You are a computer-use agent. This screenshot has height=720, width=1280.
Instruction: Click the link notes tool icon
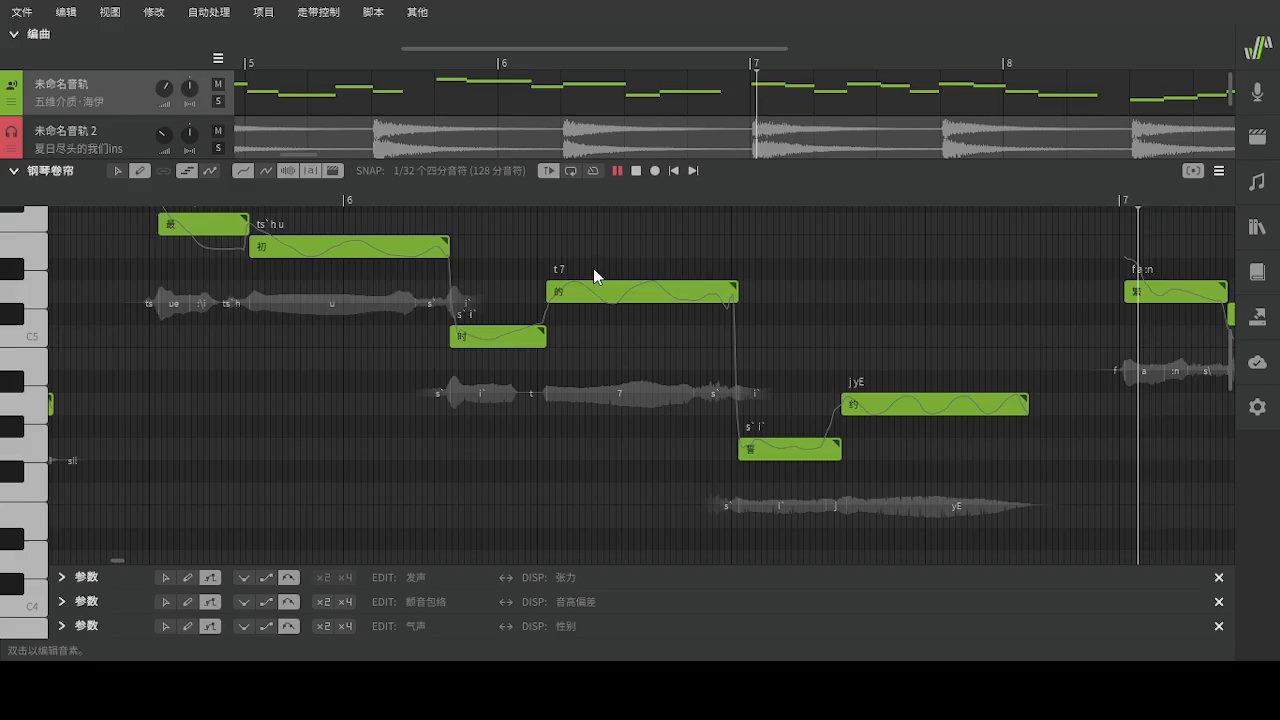click(x=163, y=171)
